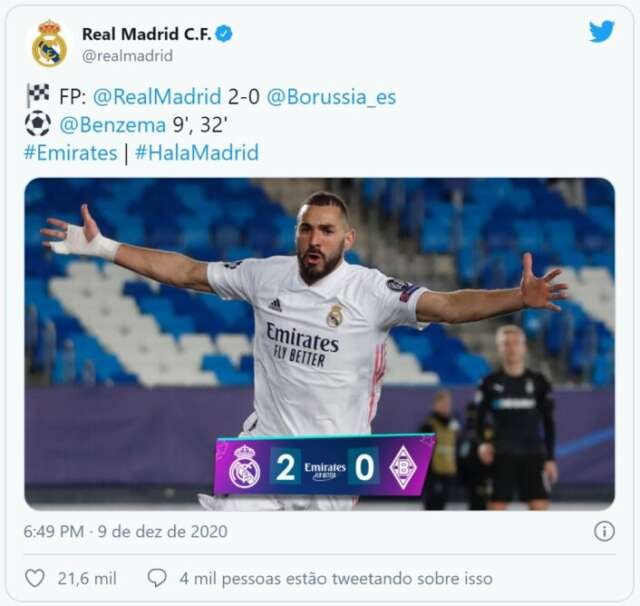Viewport: 640px width, 606px height.
Task: Open the tweet's match photo
Action: (320, 344)
